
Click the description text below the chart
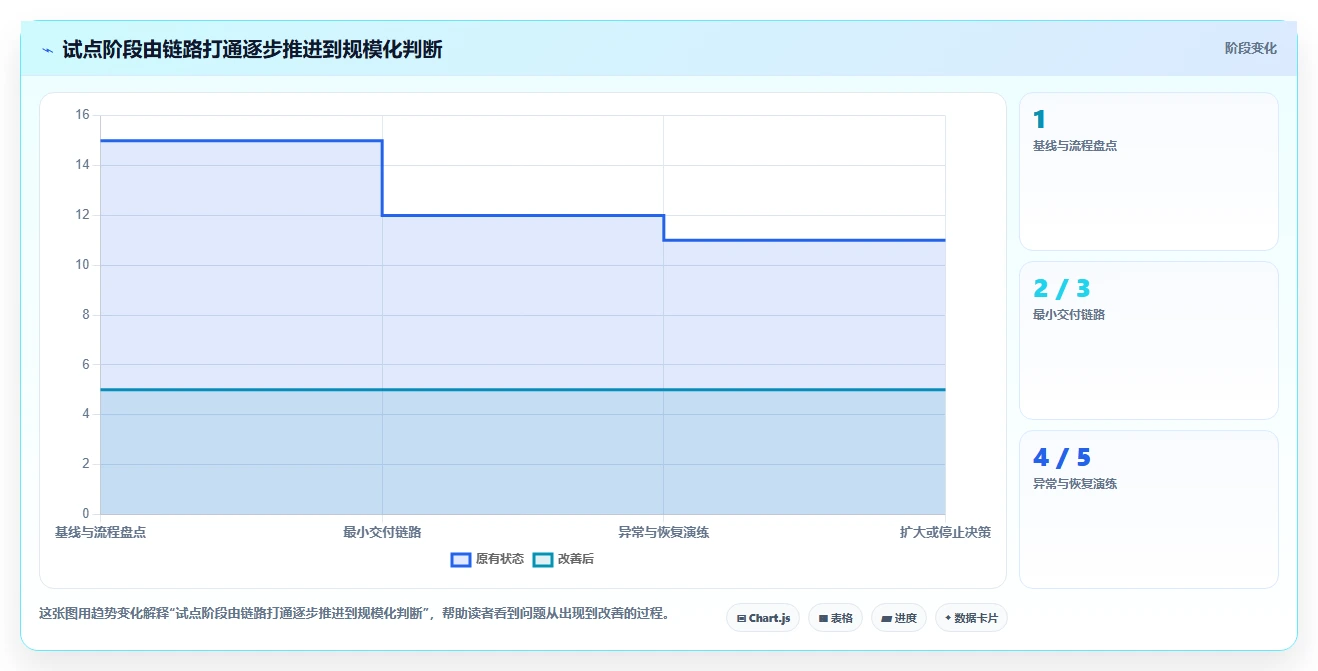pyautogui.click(x=354, y=613)
